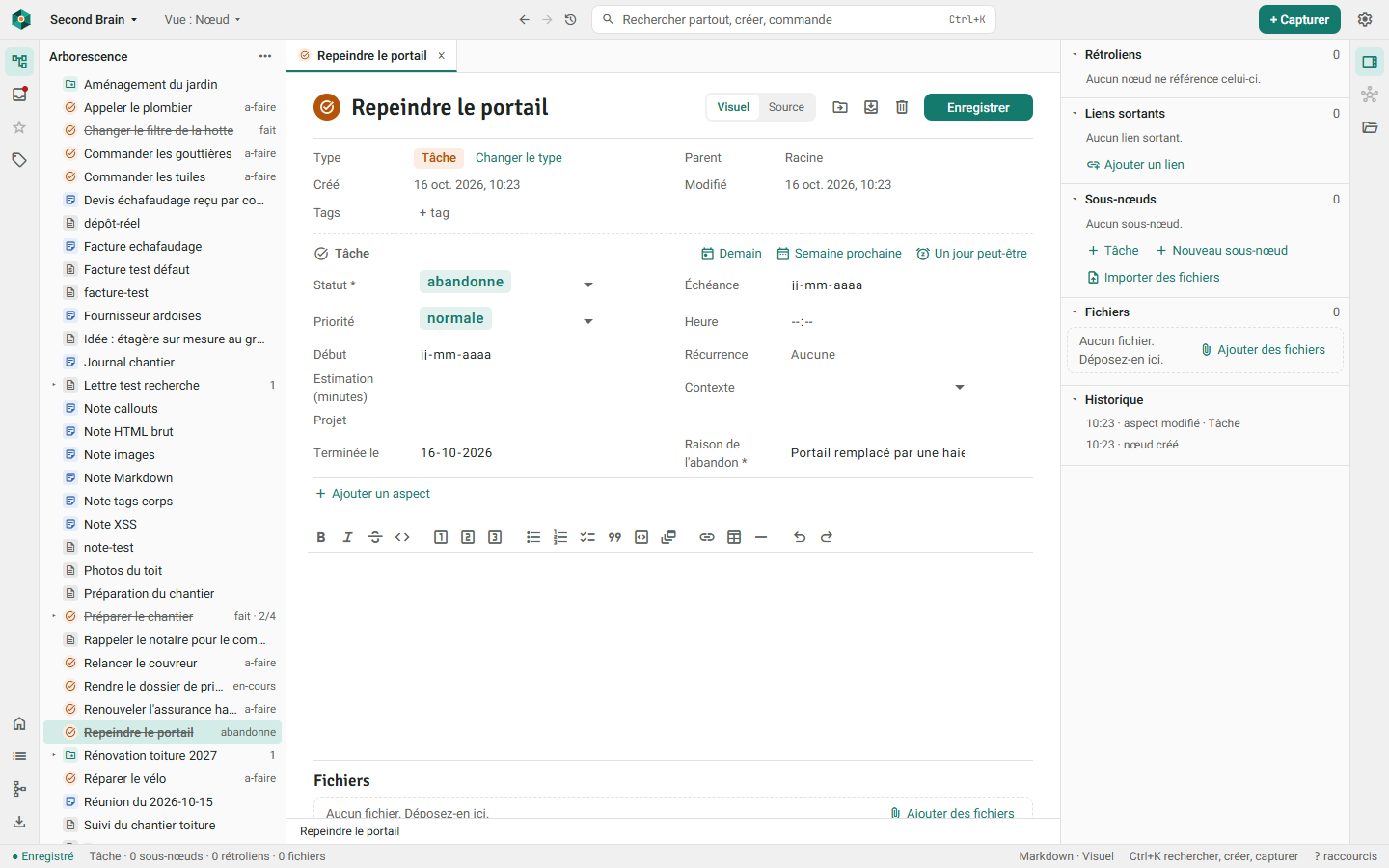Toggle bold formatting in editor toolbar
This screenshot has height=868, width=1389.
click(x=321, y=537)
